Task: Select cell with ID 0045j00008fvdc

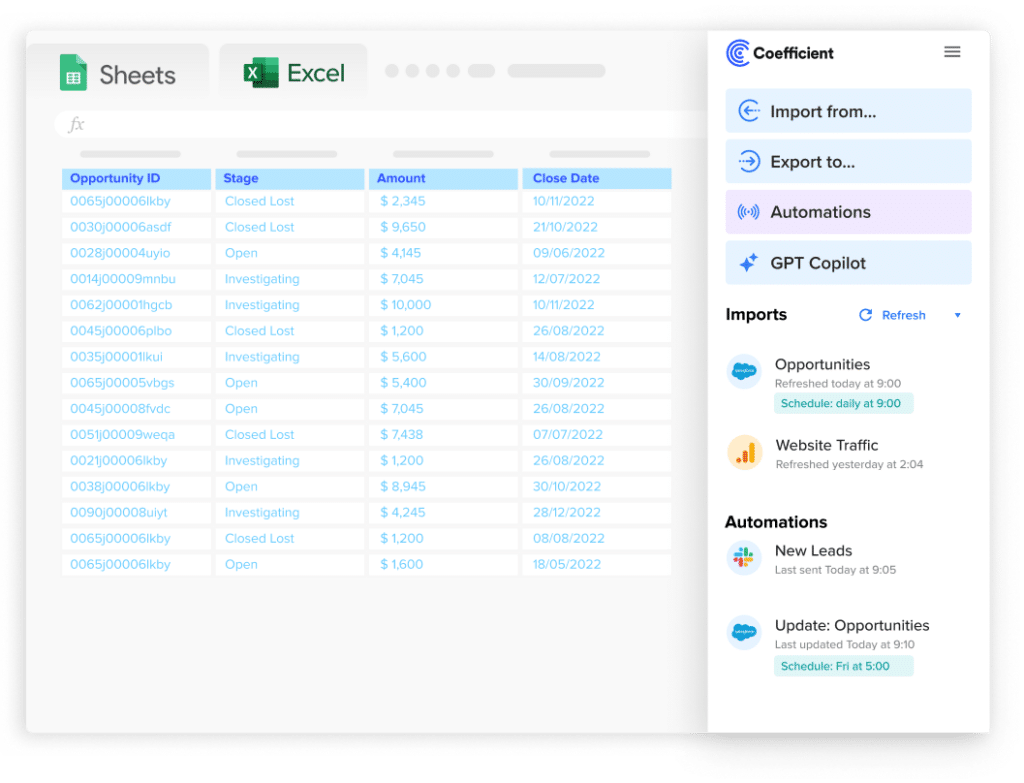Action: (136, 409)
